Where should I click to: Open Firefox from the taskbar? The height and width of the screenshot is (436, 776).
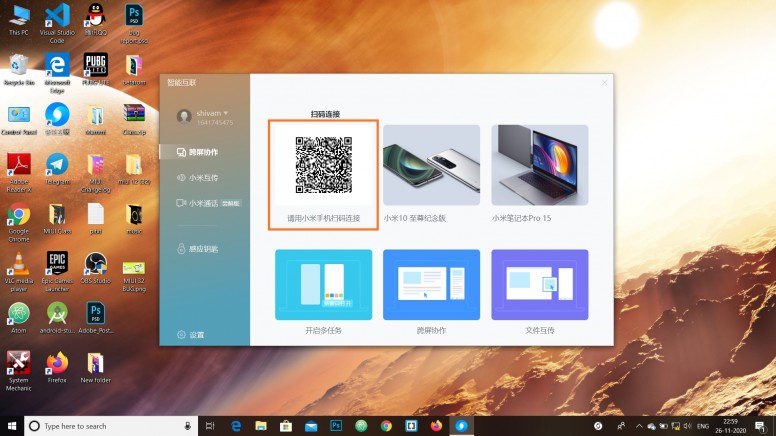pos(436,426)
